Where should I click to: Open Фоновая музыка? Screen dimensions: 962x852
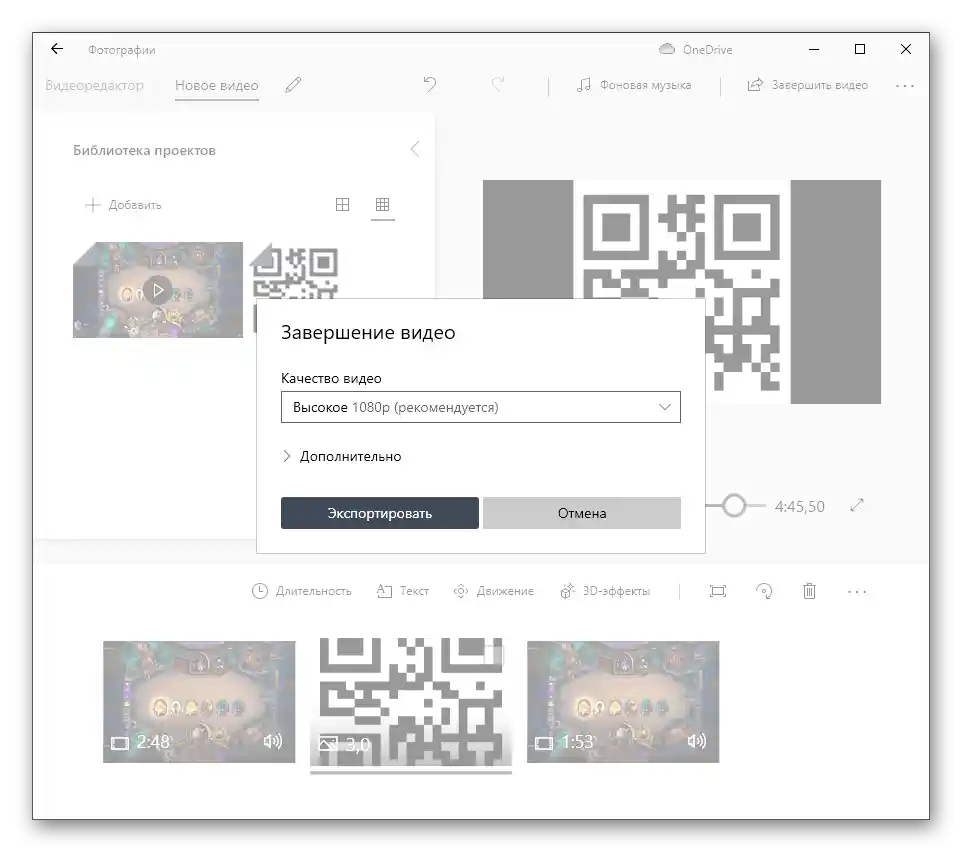tap(634, 85)
